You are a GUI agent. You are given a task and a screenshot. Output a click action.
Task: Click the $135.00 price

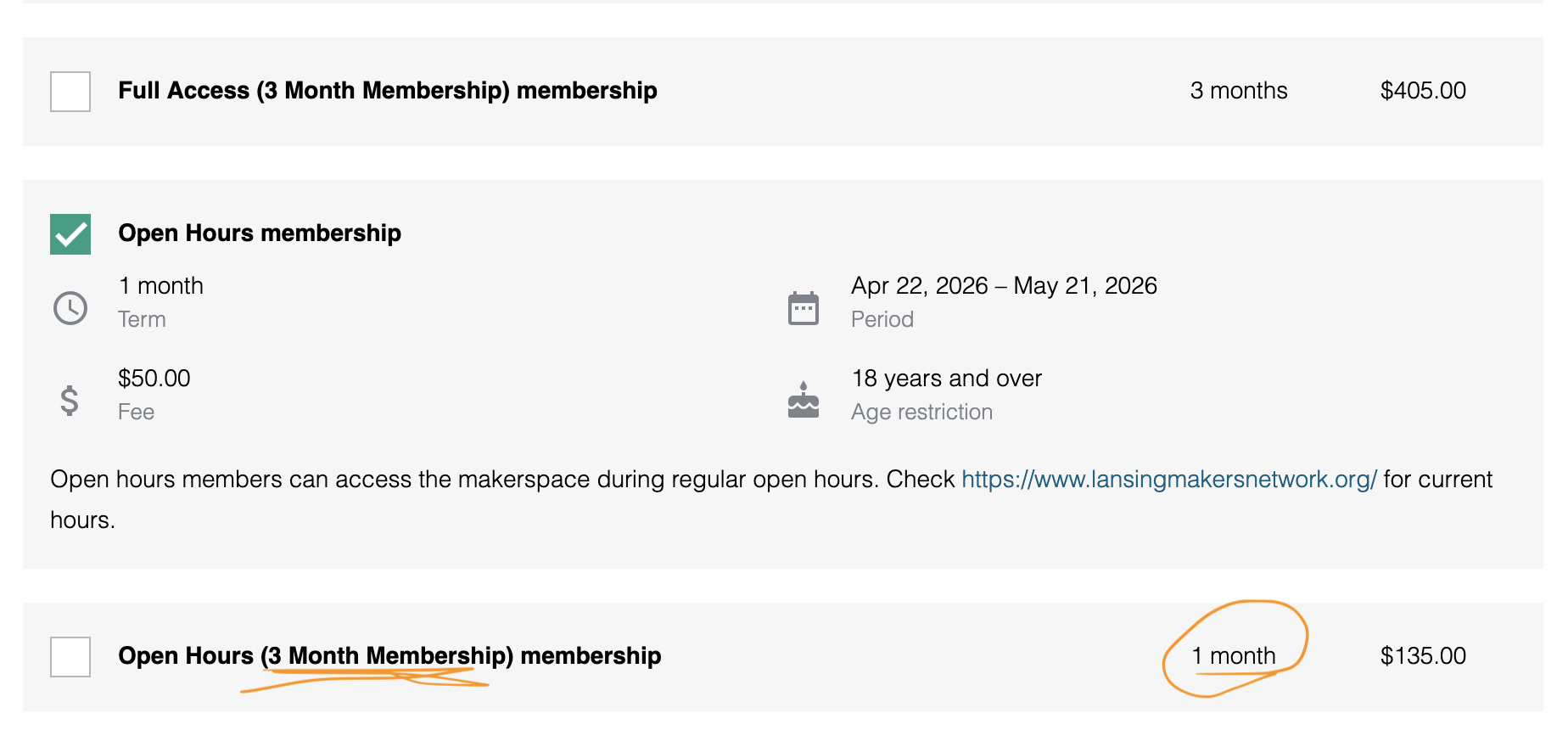1423,656
